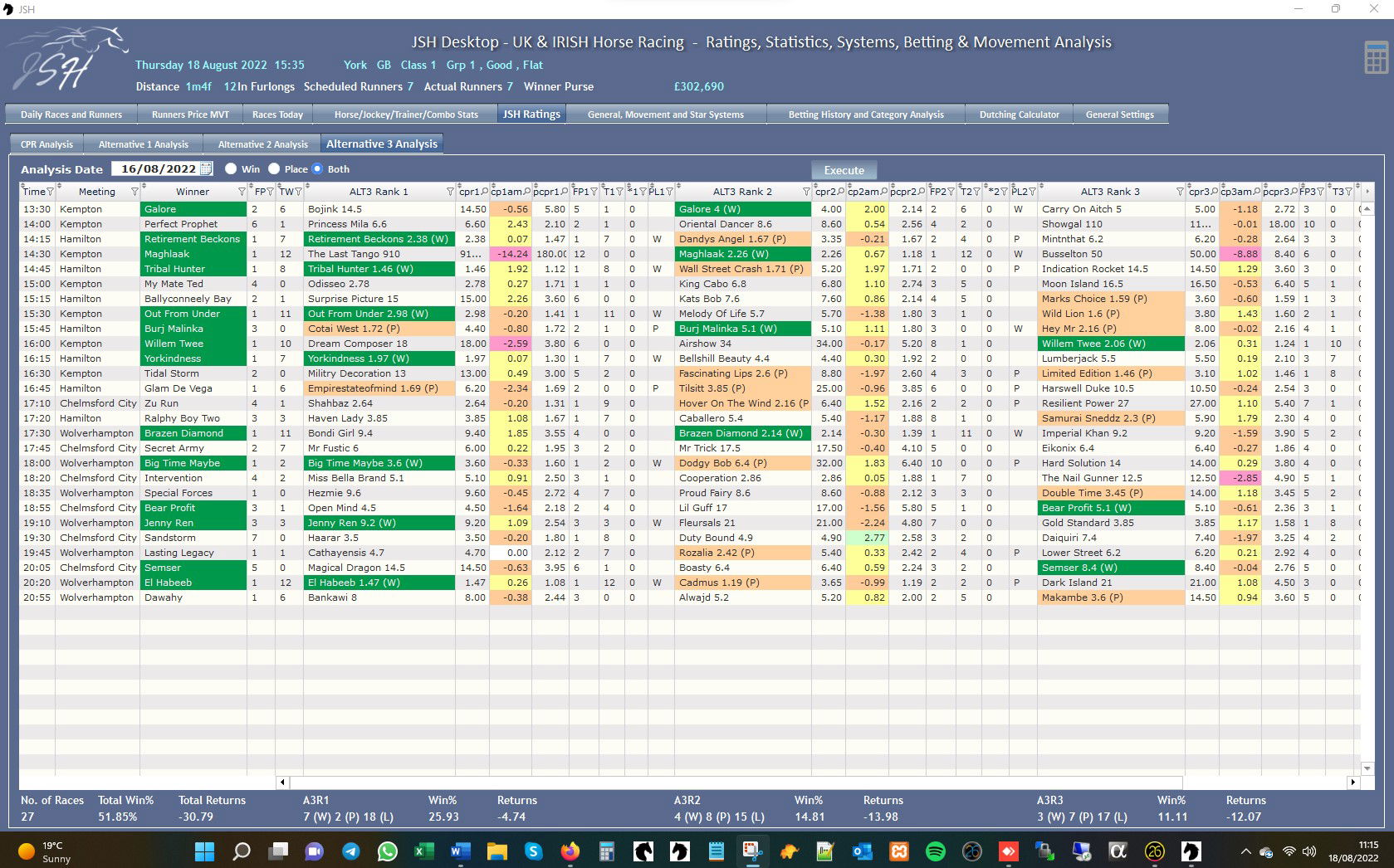The height and width of the screenshot is (868, 1394).
Task: Click the filter icon on the TW column
Action: point(297,192)
